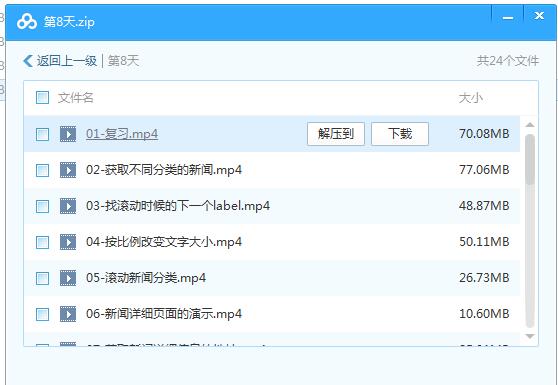Toggle the select-all checkbox beside 文件名
The height and width of the screenshot is (385, 558).
42,97
